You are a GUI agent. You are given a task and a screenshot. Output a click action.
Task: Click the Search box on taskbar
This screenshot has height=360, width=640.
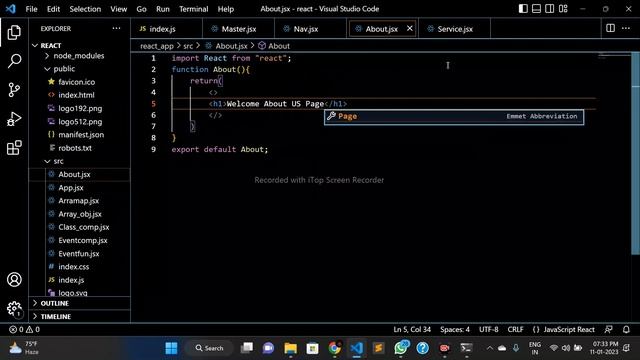[x=209, y=348]
